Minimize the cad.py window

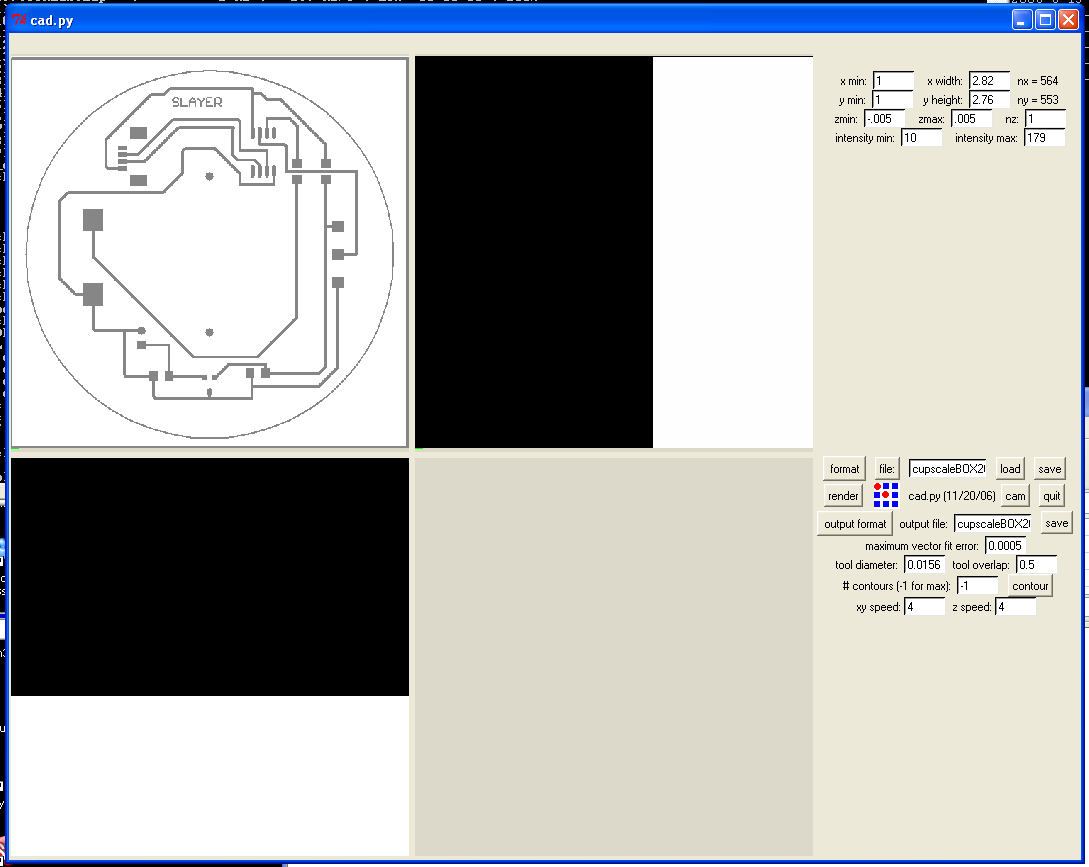point(1021,19)
